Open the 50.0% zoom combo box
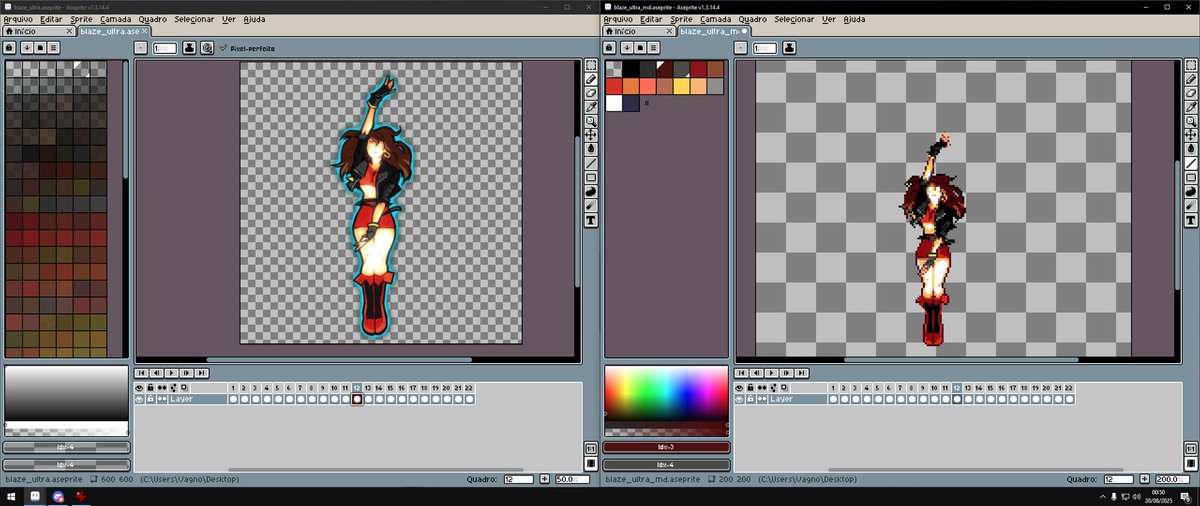 [571, 480]
